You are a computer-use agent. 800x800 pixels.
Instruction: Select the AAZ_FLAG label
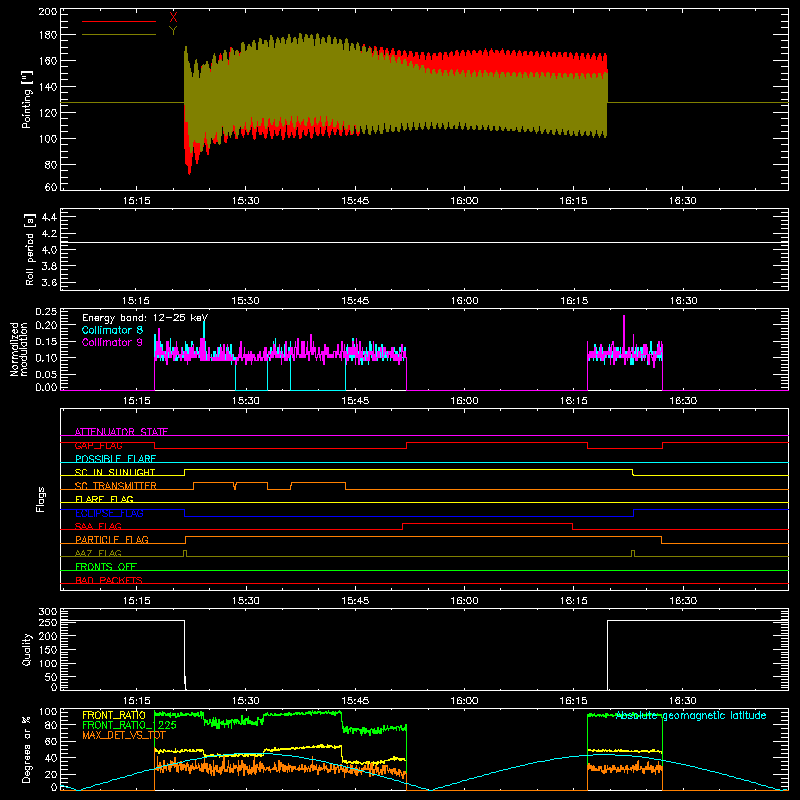coord(98,553)
